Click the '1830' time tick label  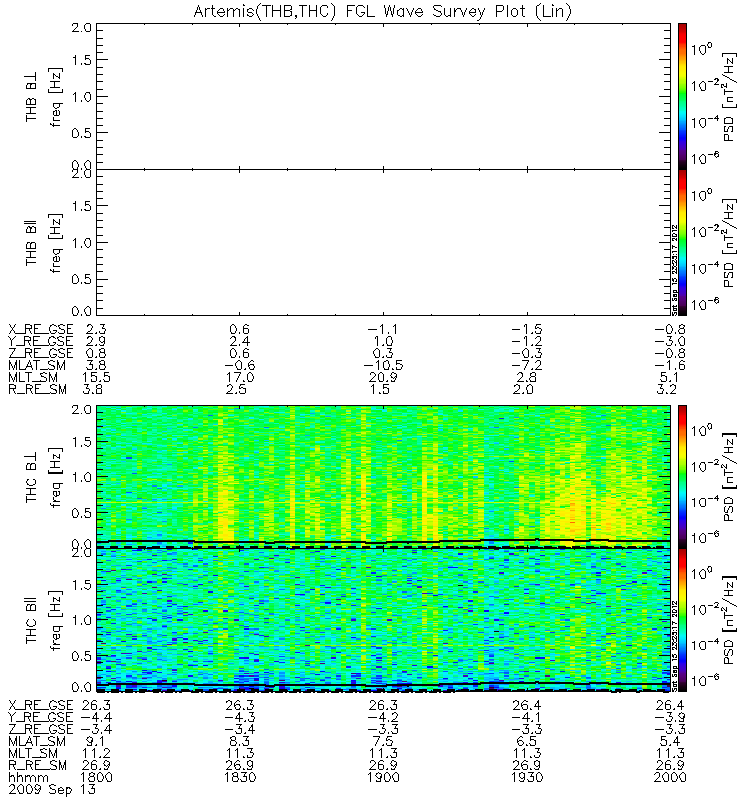tap(240, 777)
